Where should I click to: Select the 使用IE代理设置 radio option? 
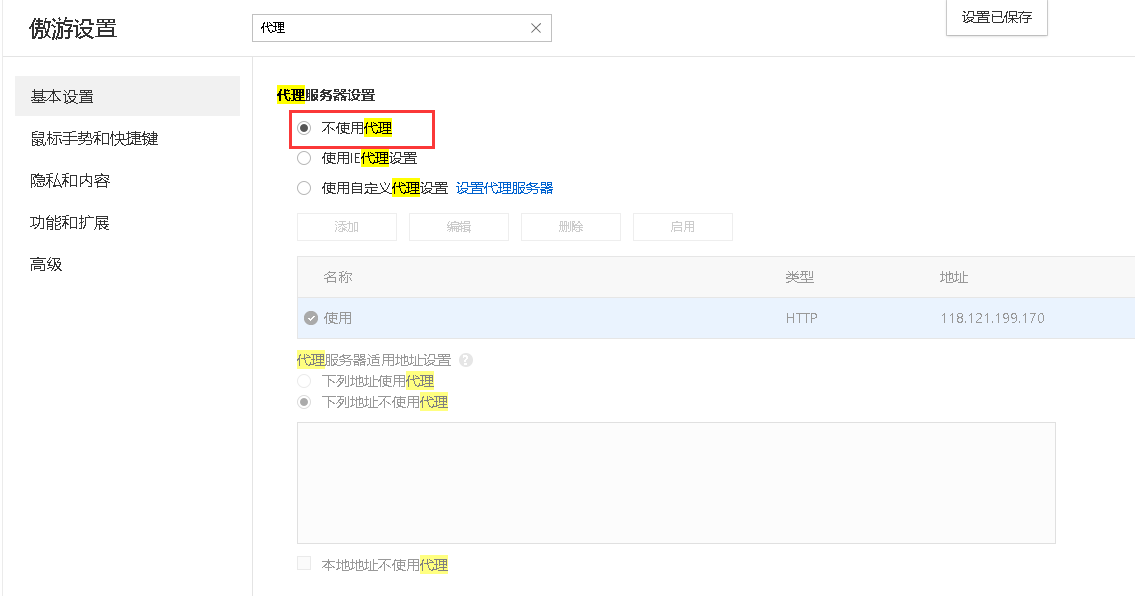click(x=304, y=158)
